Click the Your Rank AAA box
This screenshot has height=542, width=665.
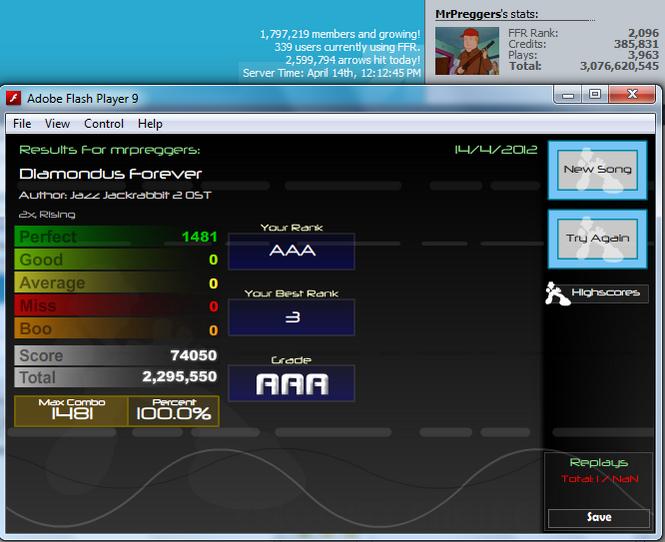click(292, 251)
